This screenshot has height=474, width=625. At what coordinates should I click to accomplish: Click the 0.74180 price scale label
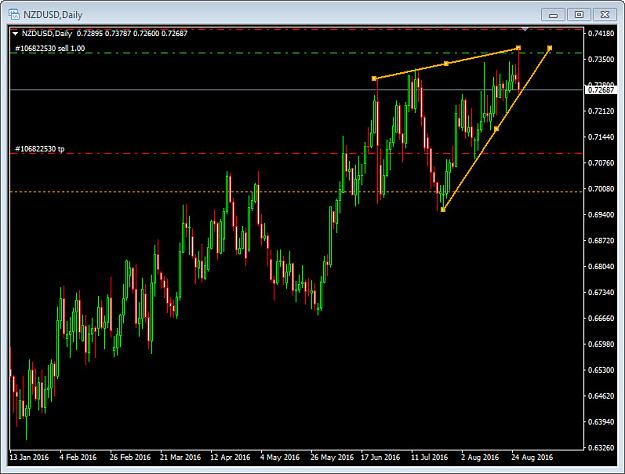point(601,33)
